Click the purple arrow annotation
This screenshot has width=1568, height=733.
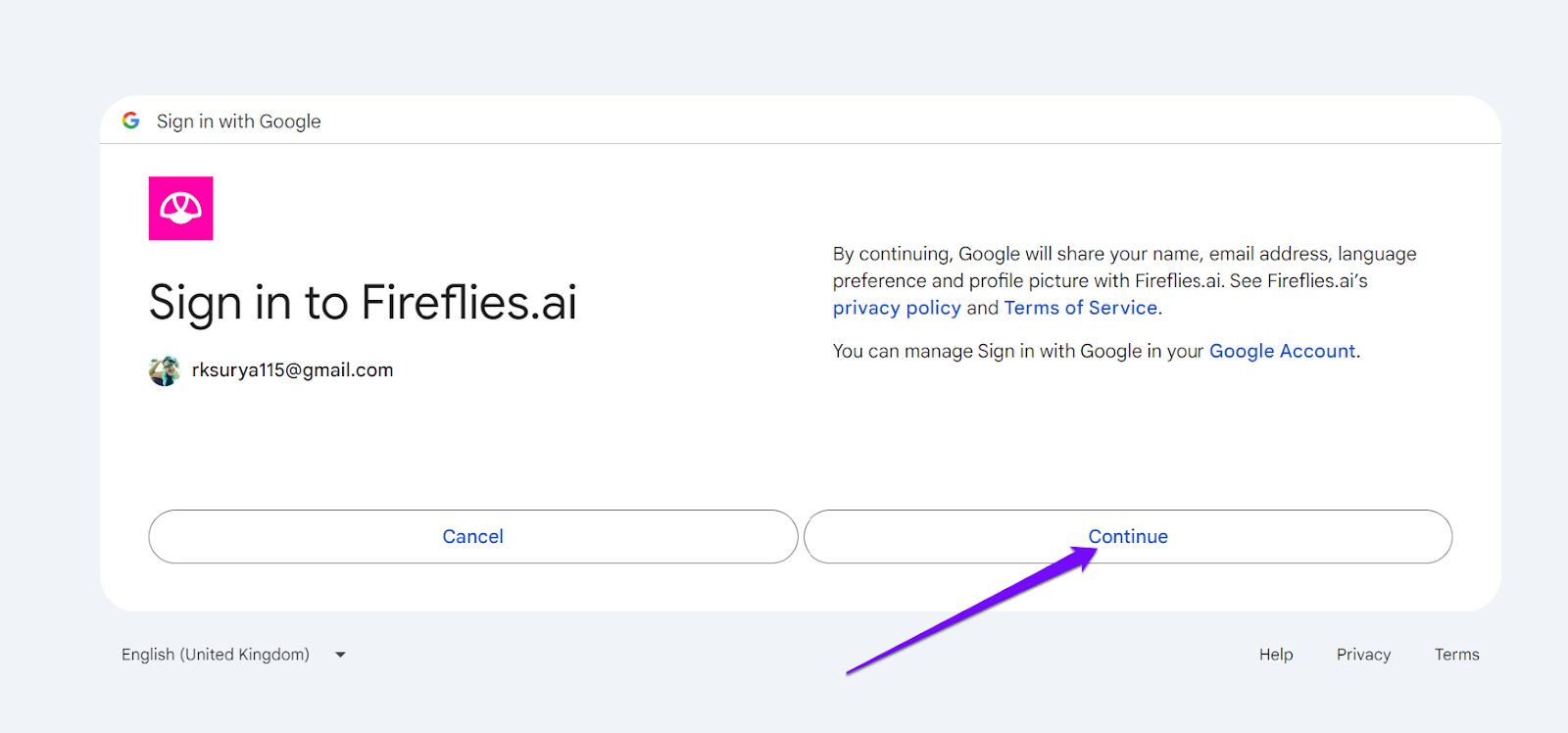click(x=972, y=611)
